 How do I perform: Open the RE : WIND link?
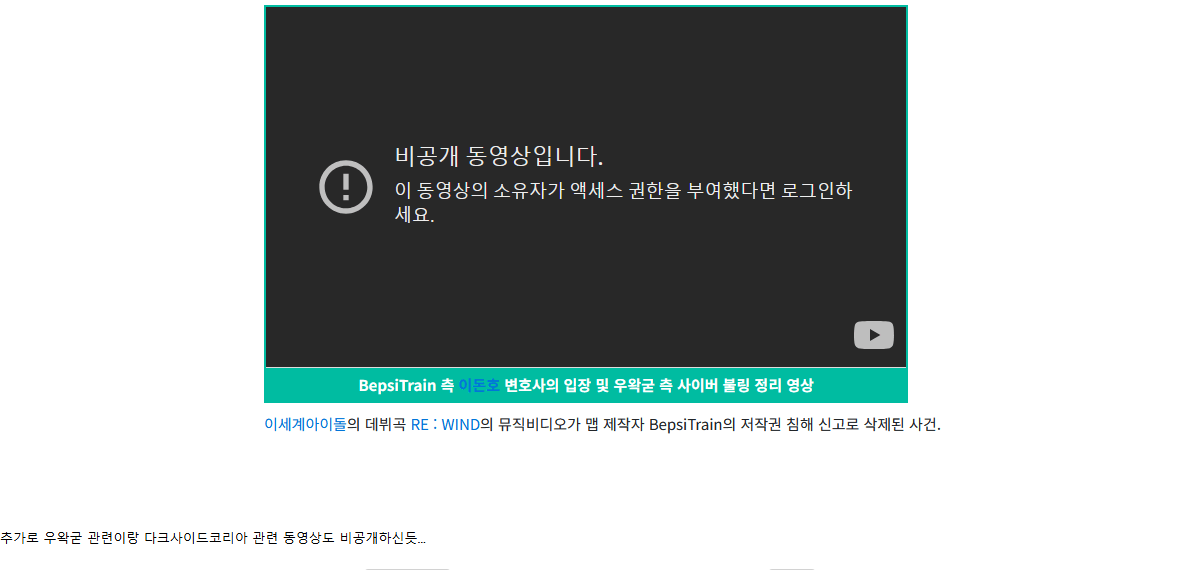(x=445, y=424)
